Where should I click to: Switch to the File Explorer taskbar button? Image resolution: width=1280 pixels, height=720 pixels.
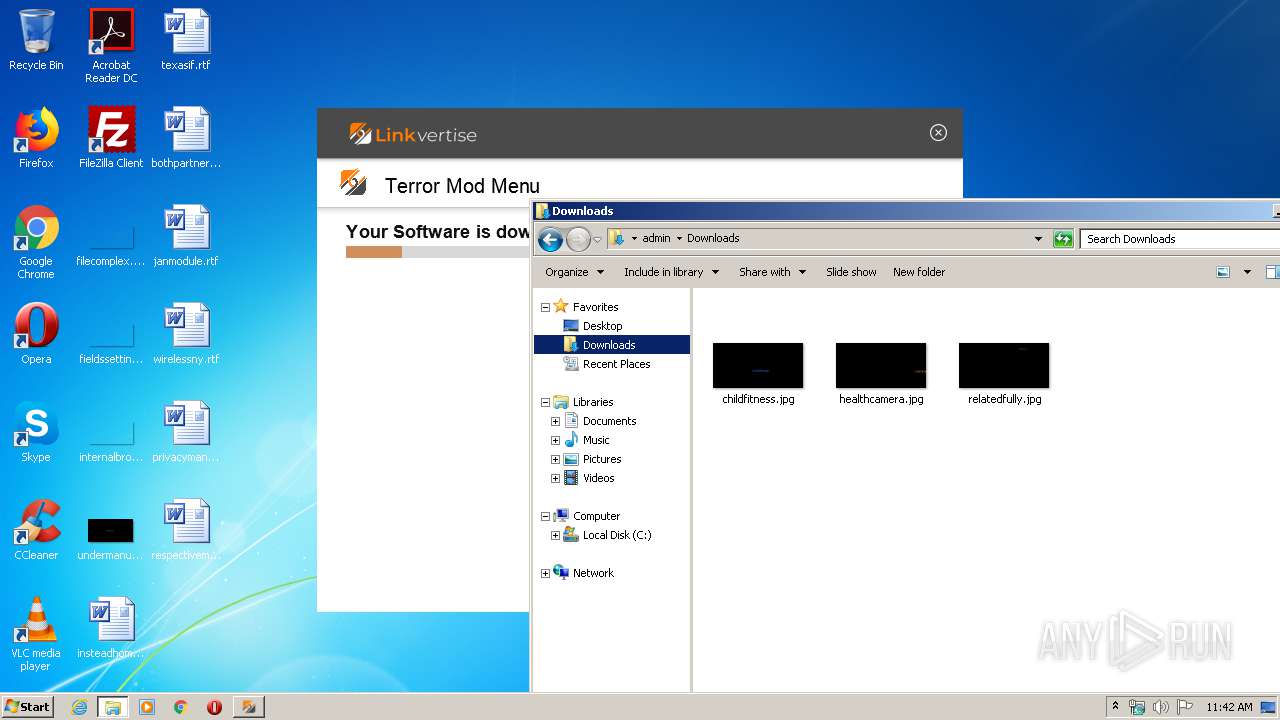pos(112,707)
